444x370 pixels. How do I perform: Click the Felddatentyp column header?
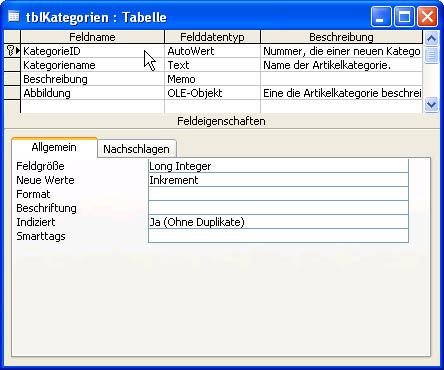(x=212, y=37)
